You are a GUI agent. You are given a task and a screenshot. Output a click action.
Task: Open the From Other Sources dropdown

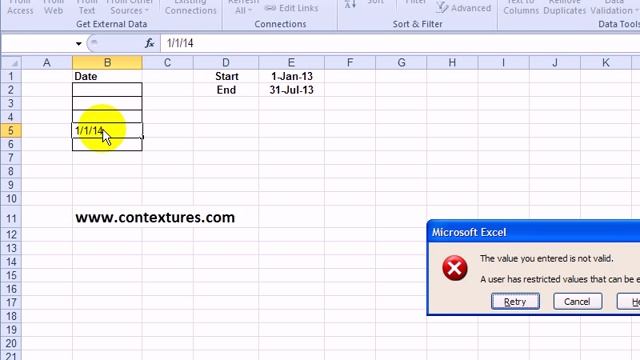point(129,7)
